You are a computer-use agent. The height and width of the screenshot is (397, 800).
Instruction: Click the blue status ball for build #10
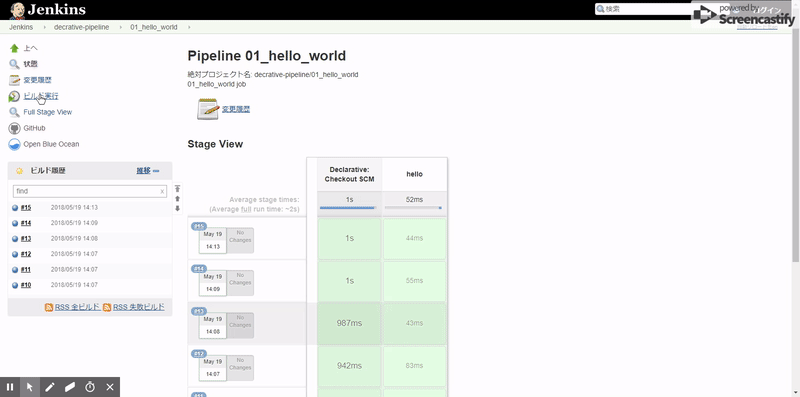tap(15, 285)
